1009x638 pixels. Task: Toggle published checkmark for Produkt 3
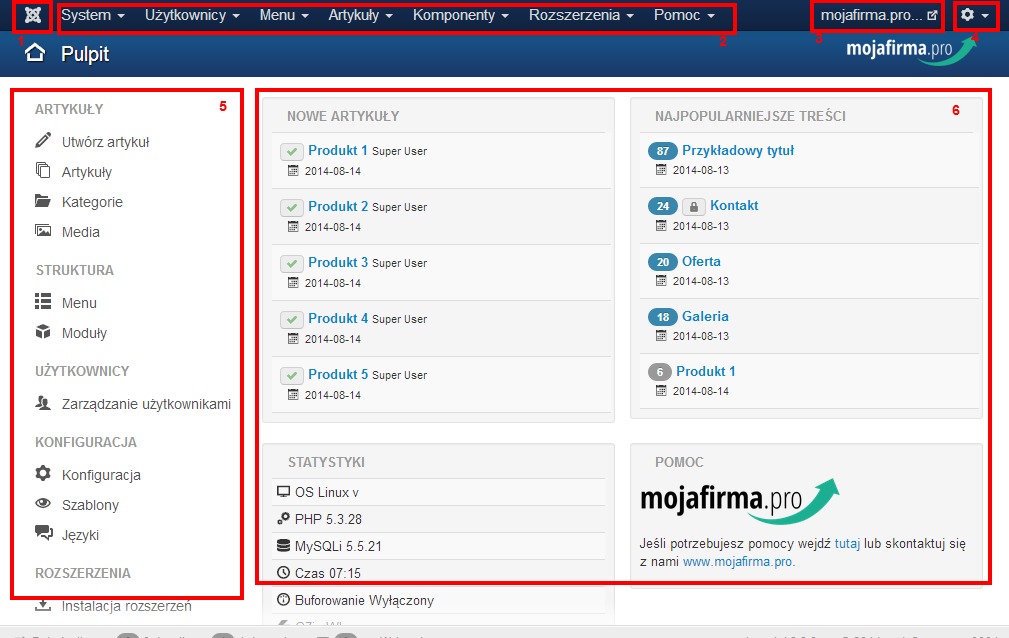coord(292,263)
